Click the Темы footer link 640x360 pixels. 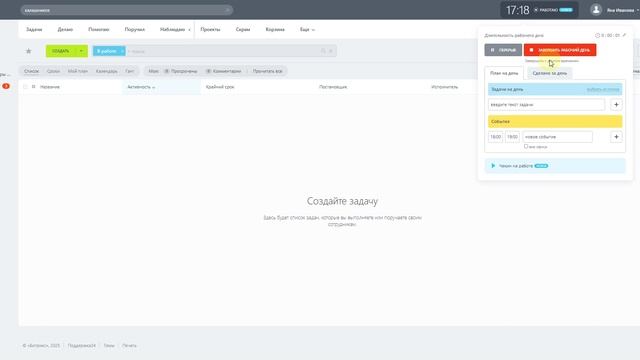coord(109,345)
